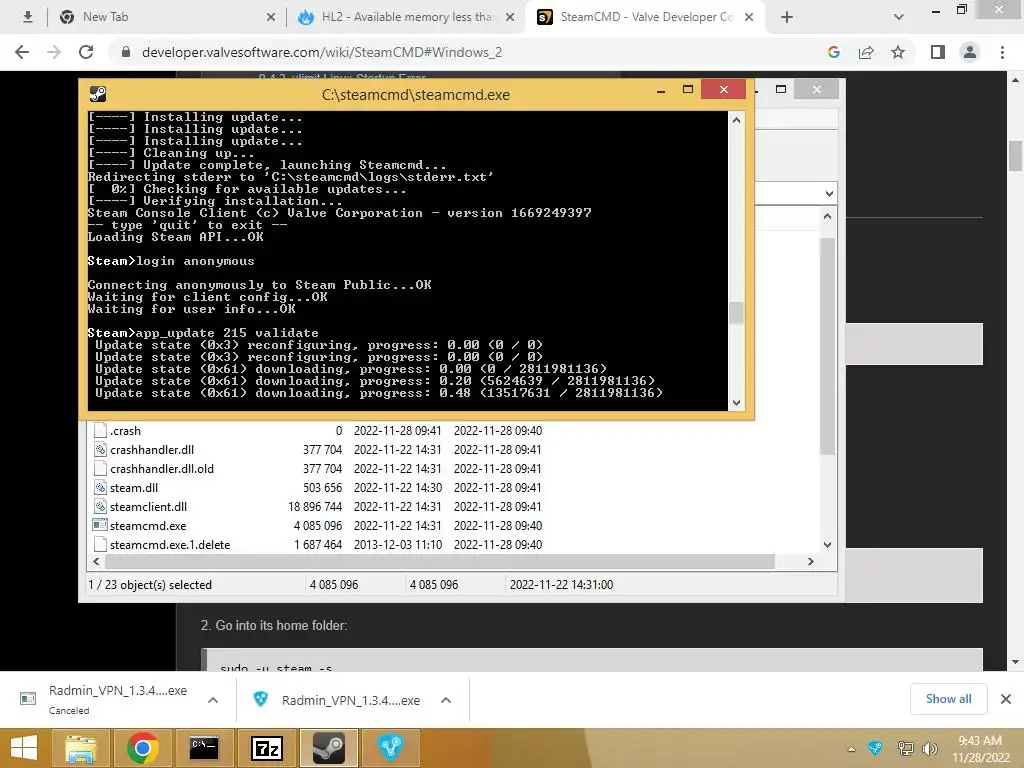The image size is (1024, 768).
Task: Click the Google icon in address bar
Action: tap(833, 52)
